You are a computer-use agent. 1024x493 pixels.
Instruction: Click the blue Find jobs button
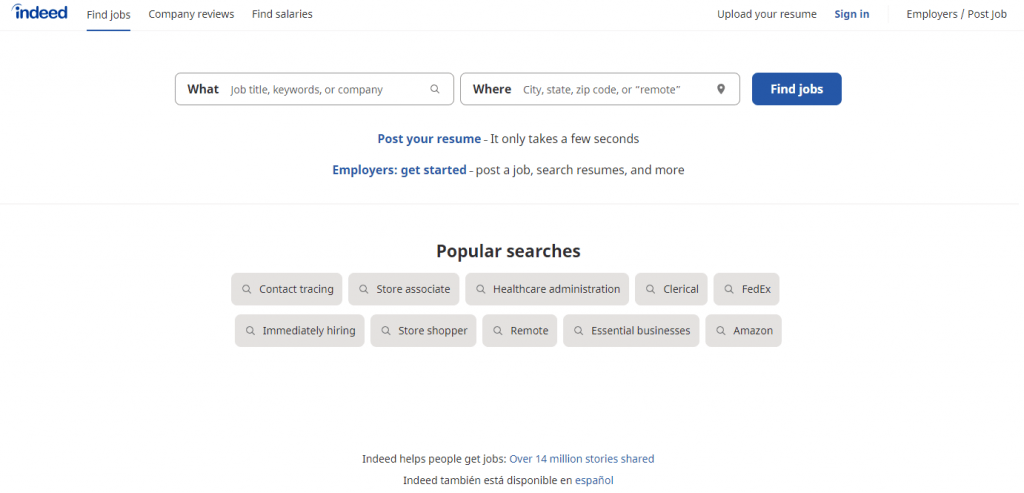(797, 89)
